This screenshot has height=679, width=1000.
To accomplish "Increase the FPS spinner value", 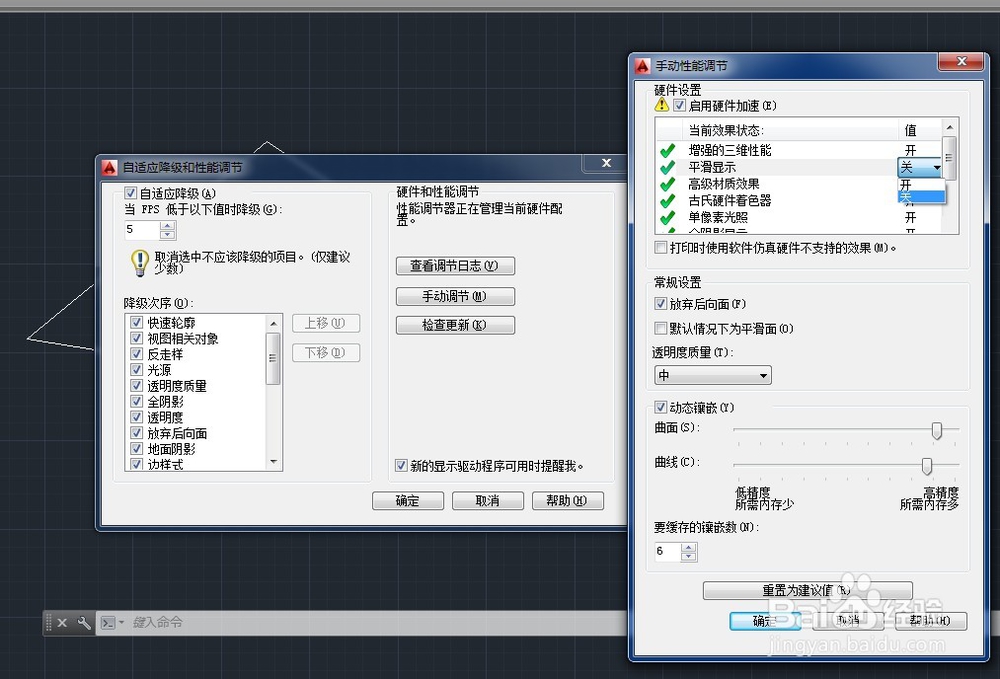I will click(x=168, y=225).
